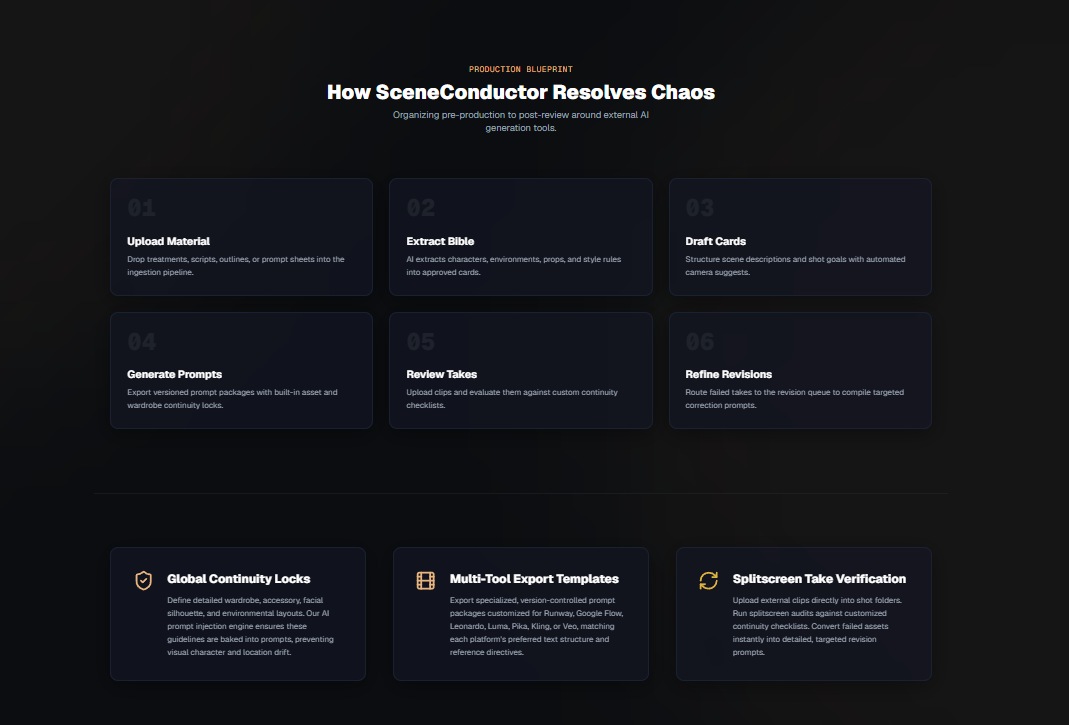Click description 'Upload clips and evaluate them'
The image size is (1069, 725).
[x=512, y=399]
